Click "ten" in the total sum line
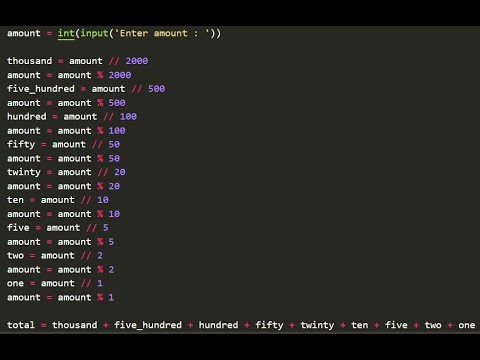The image size is (480, 360). [360, 325]
